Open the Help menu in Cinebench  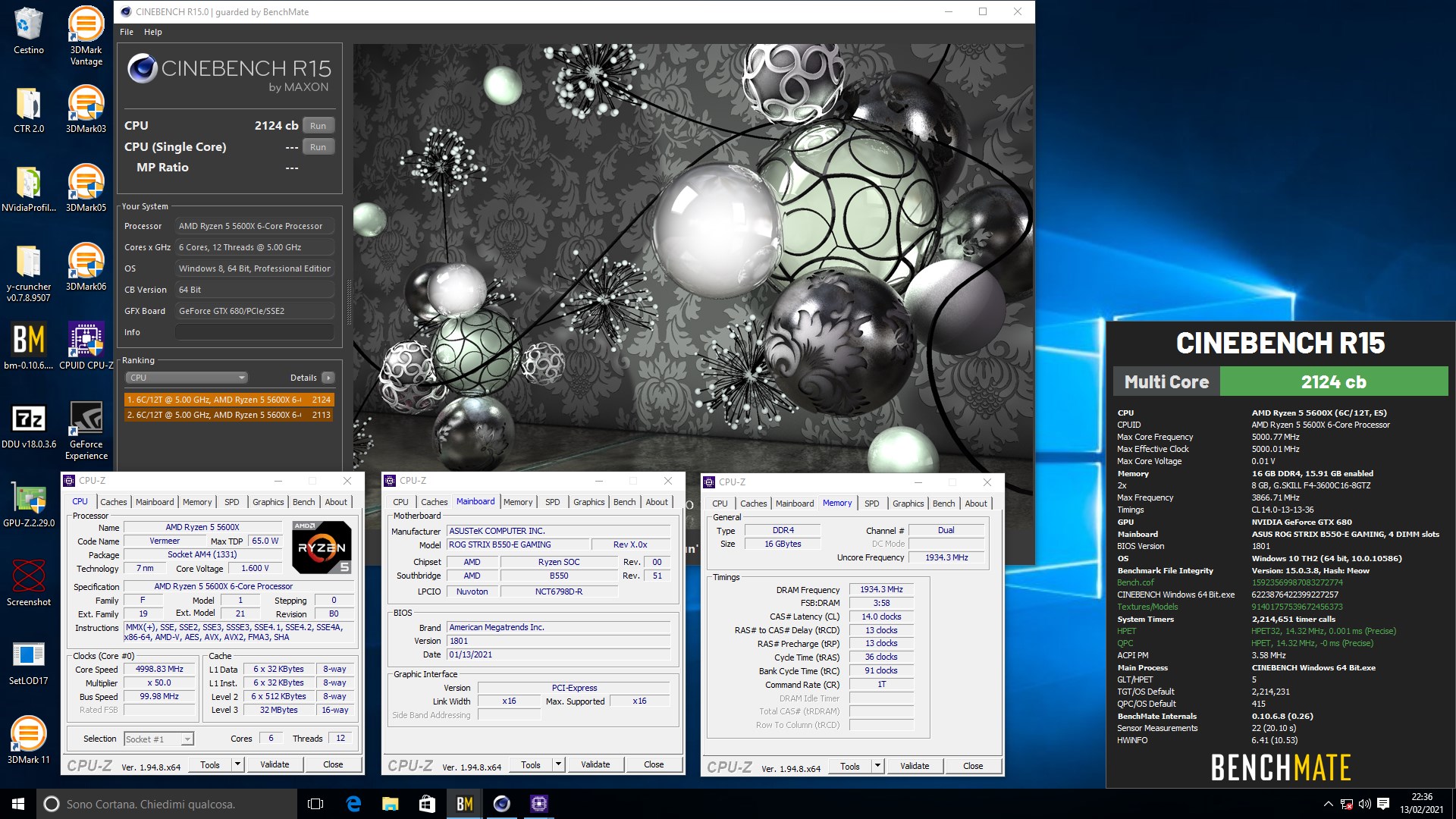(152, 32)
